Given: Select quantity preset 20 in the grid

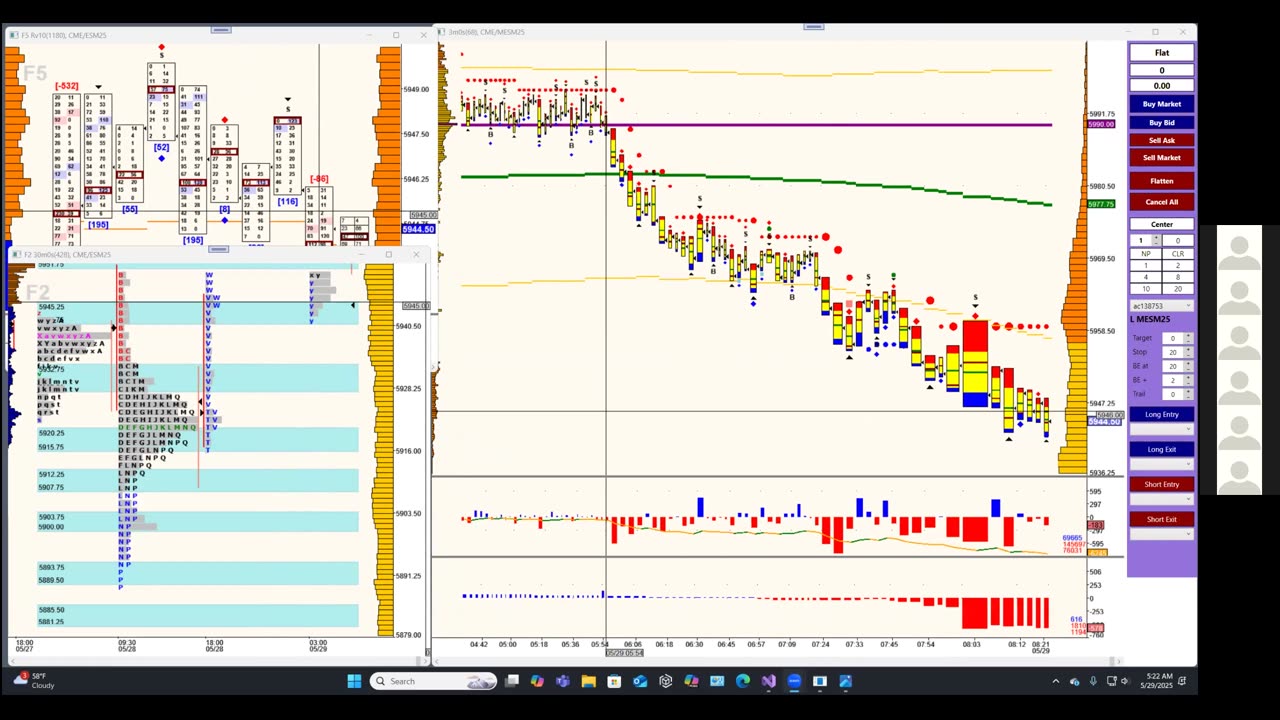Looking at the screenshot, I should (x=1178, y=289).
